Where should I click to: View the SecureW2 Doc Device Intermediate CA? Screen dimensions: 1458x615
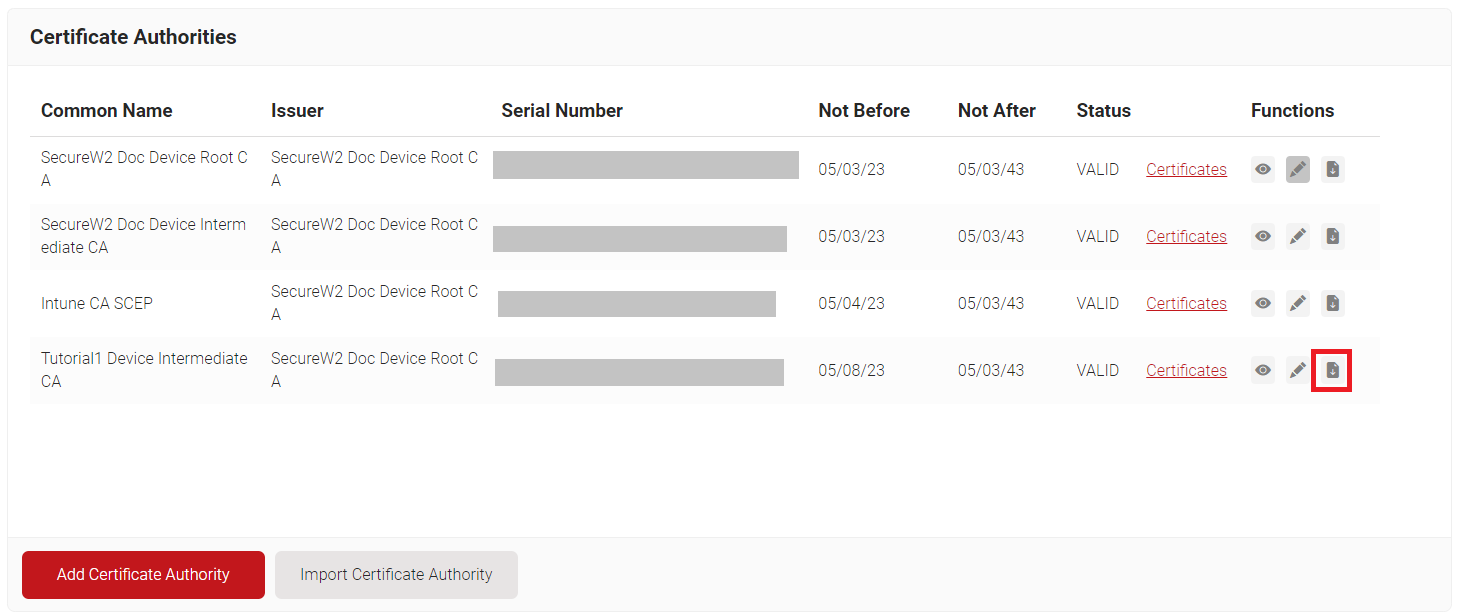coord(1263,237)
